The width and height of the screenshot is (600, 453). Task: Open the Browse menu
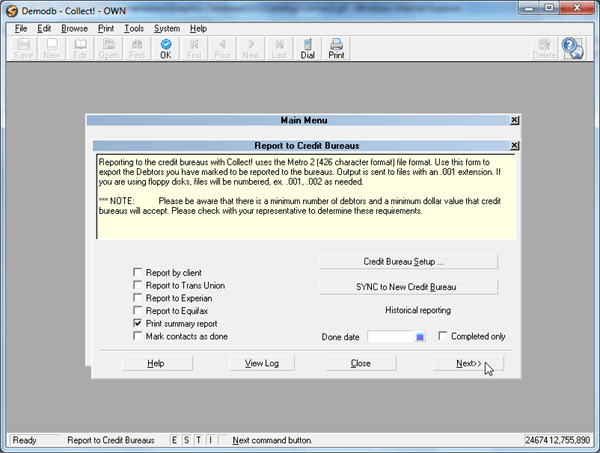74,29
